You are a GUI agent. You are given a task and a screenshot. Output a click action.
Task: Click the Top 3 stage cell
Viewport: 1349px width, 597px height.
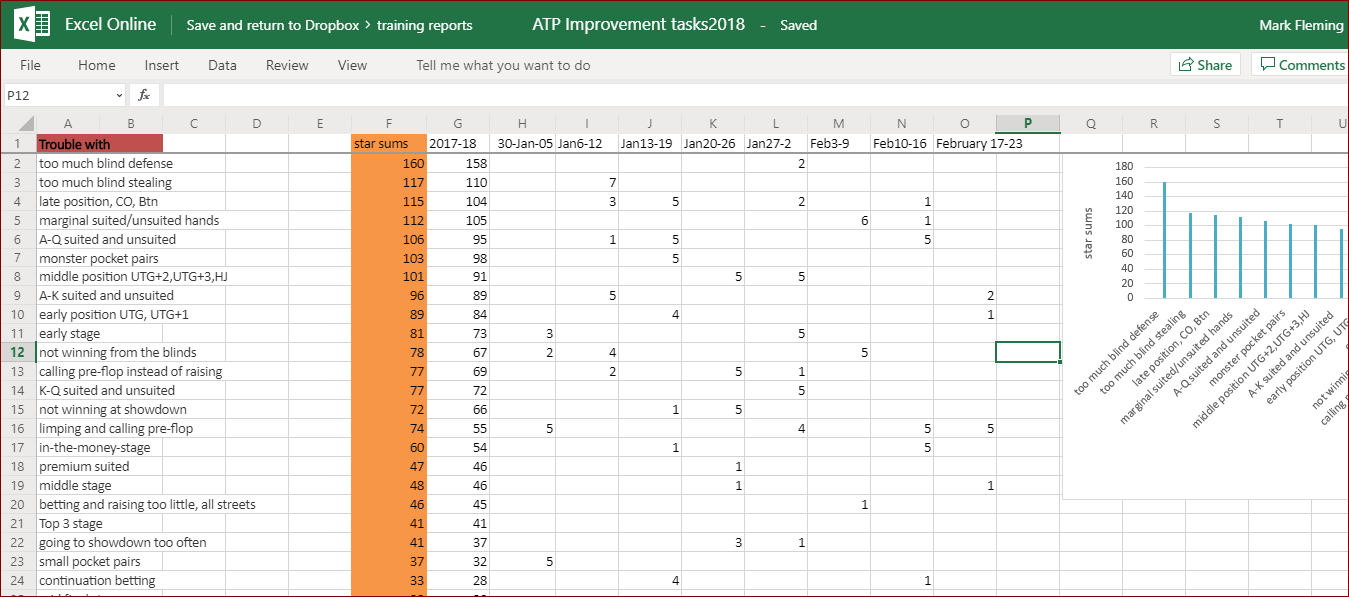coord(71,523)
